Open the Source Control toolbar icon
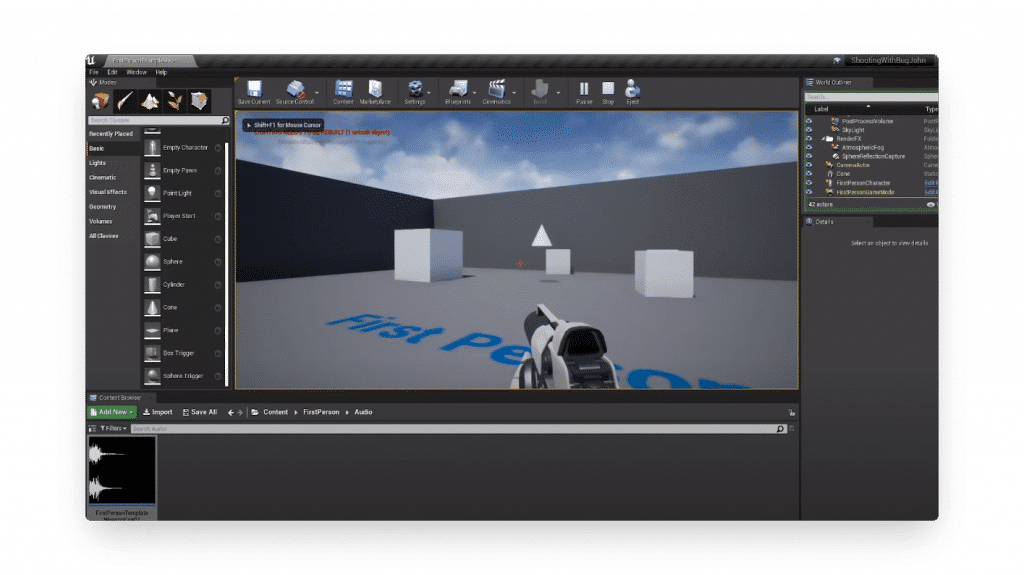1024x575 pixels. click(295, 91)
